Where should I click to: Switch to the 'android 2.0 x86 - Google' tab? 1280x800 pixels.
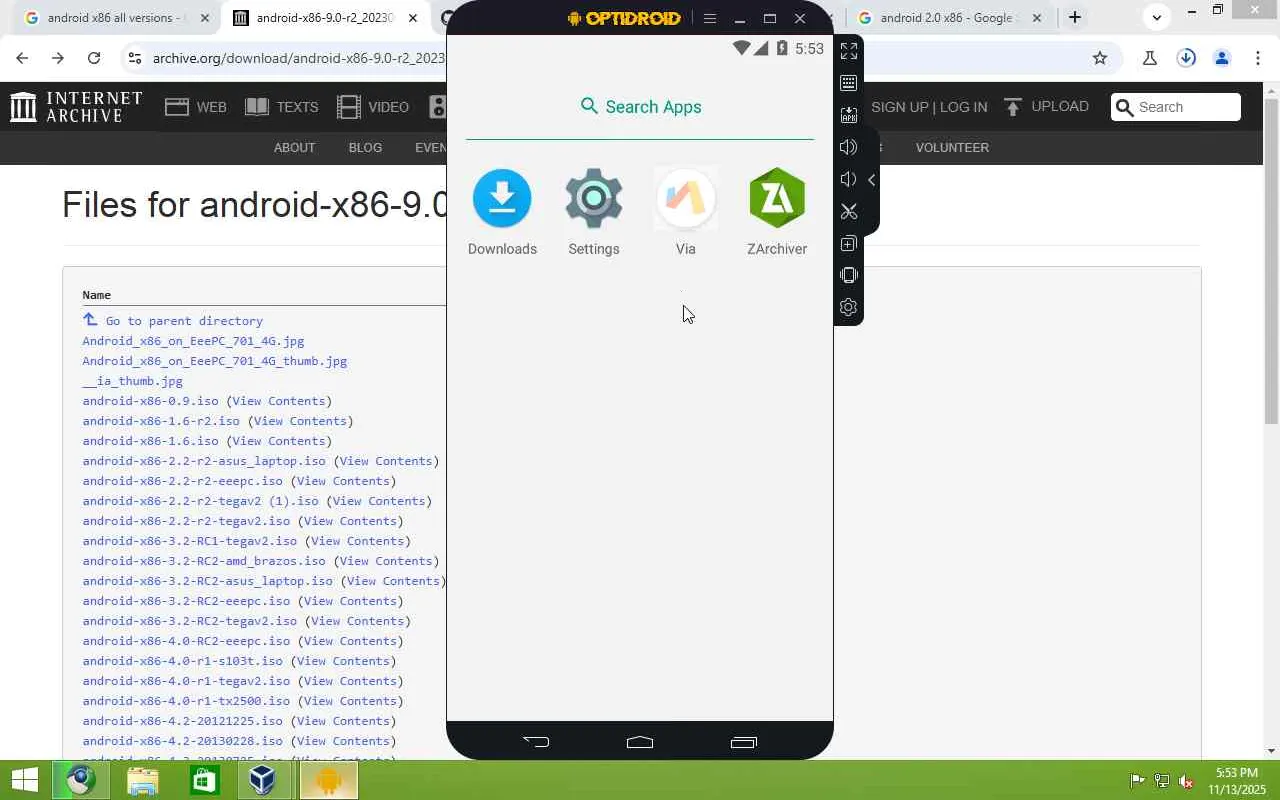tap(948, 18)
